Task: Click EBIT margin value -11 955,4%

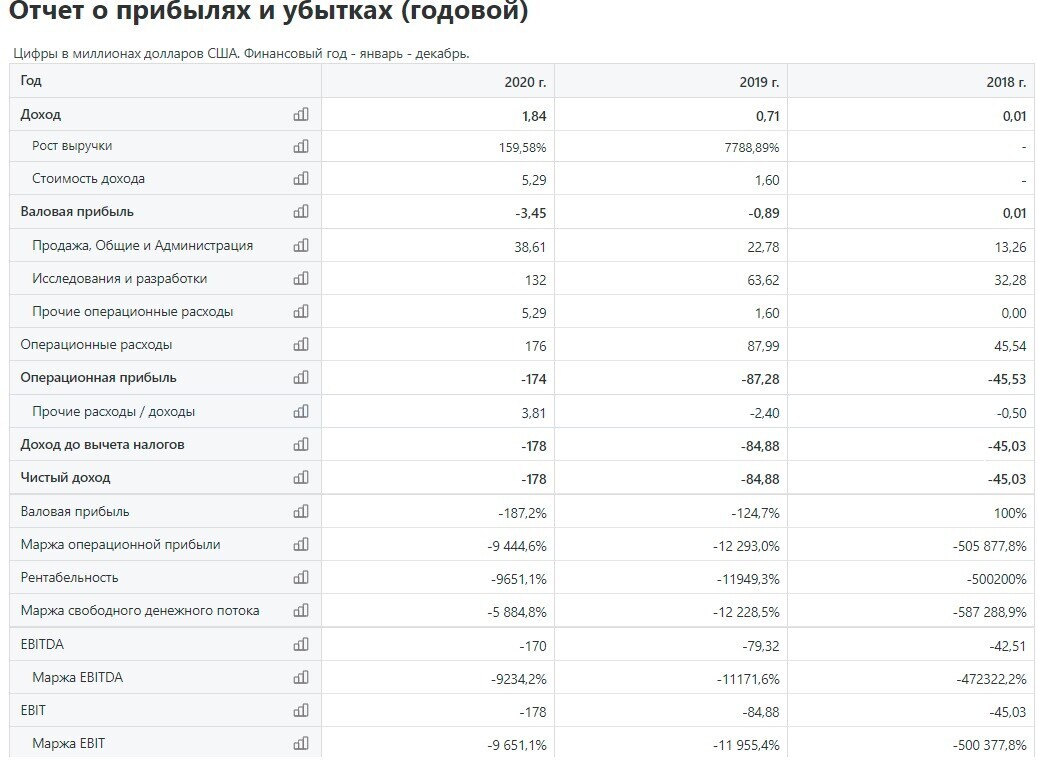Action: click(746, 745)
